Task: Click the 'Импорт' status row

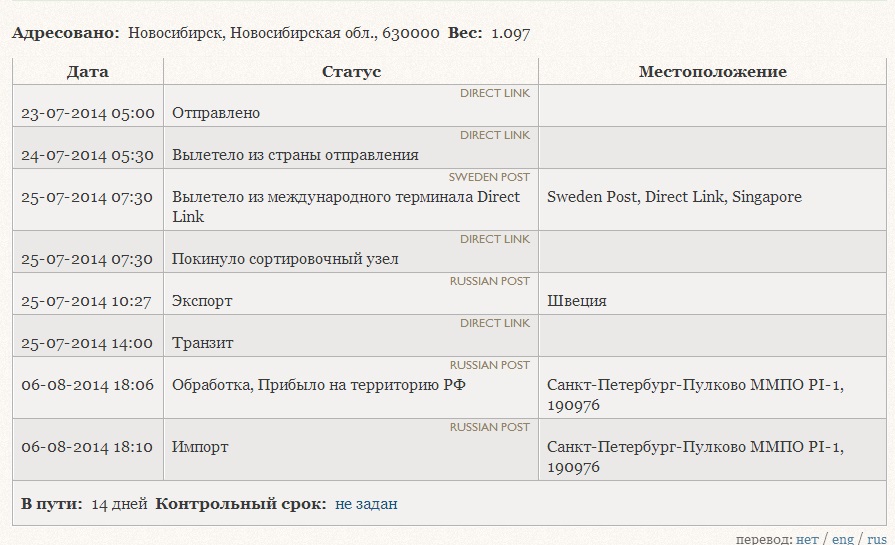Action: point(200,447)
